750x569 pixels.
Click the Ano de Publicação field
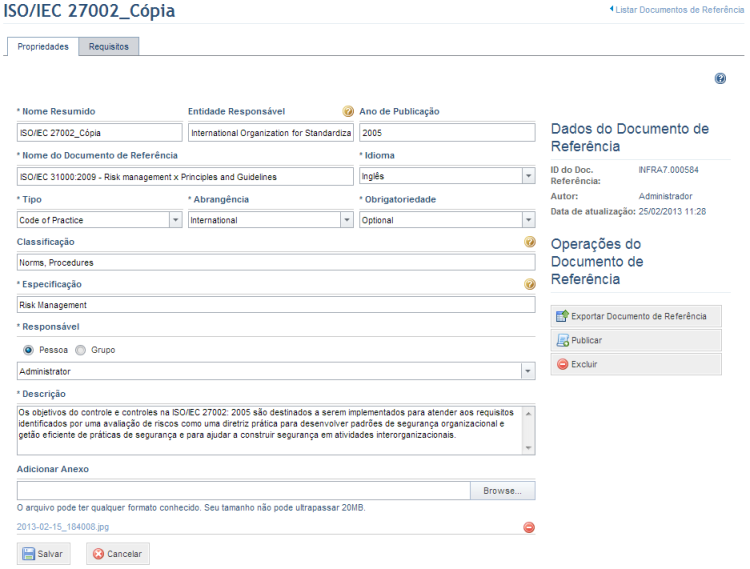[447, 132]
